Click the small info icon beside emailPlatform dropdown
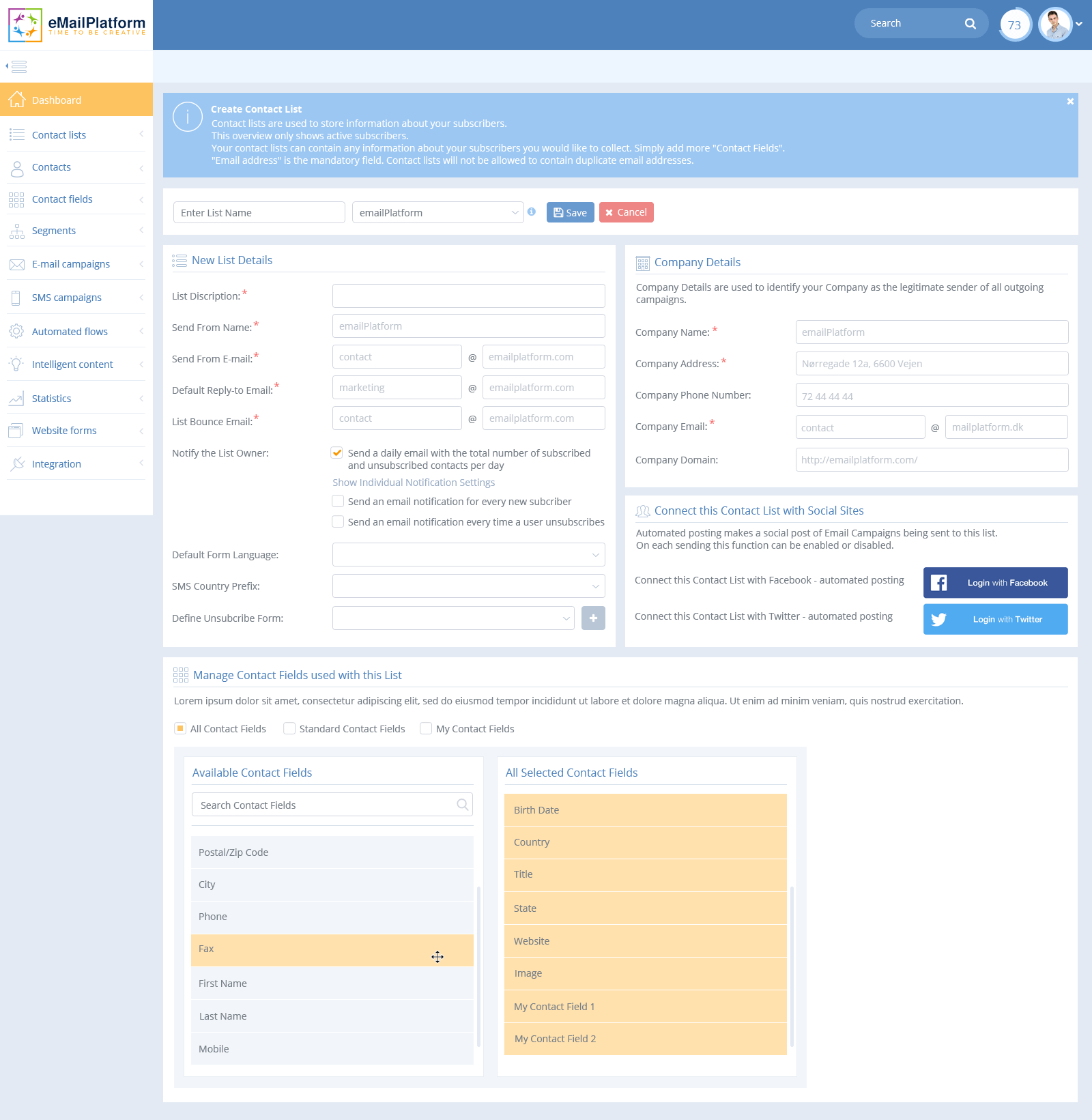 pyautogui.click(x=532, y=212)
